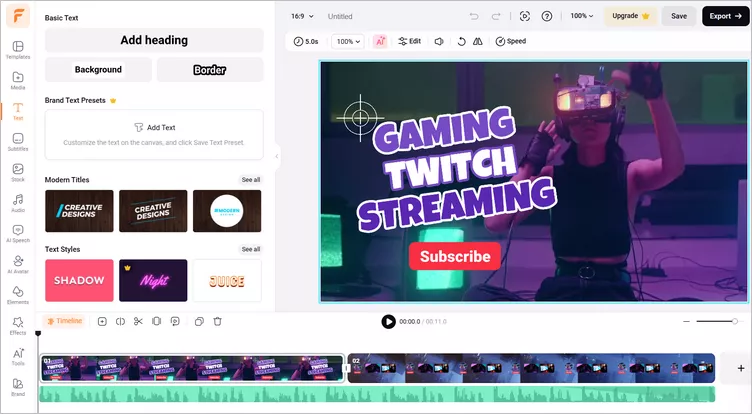Open the Media sidebar panel
Image resolution: width=752 pixels, height=414 pixels.
[x=18, y=80]
